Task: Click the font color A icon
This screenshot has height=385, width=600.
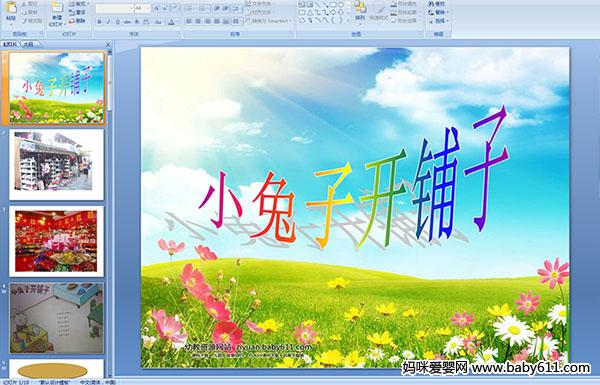Action: coord(171,22)
